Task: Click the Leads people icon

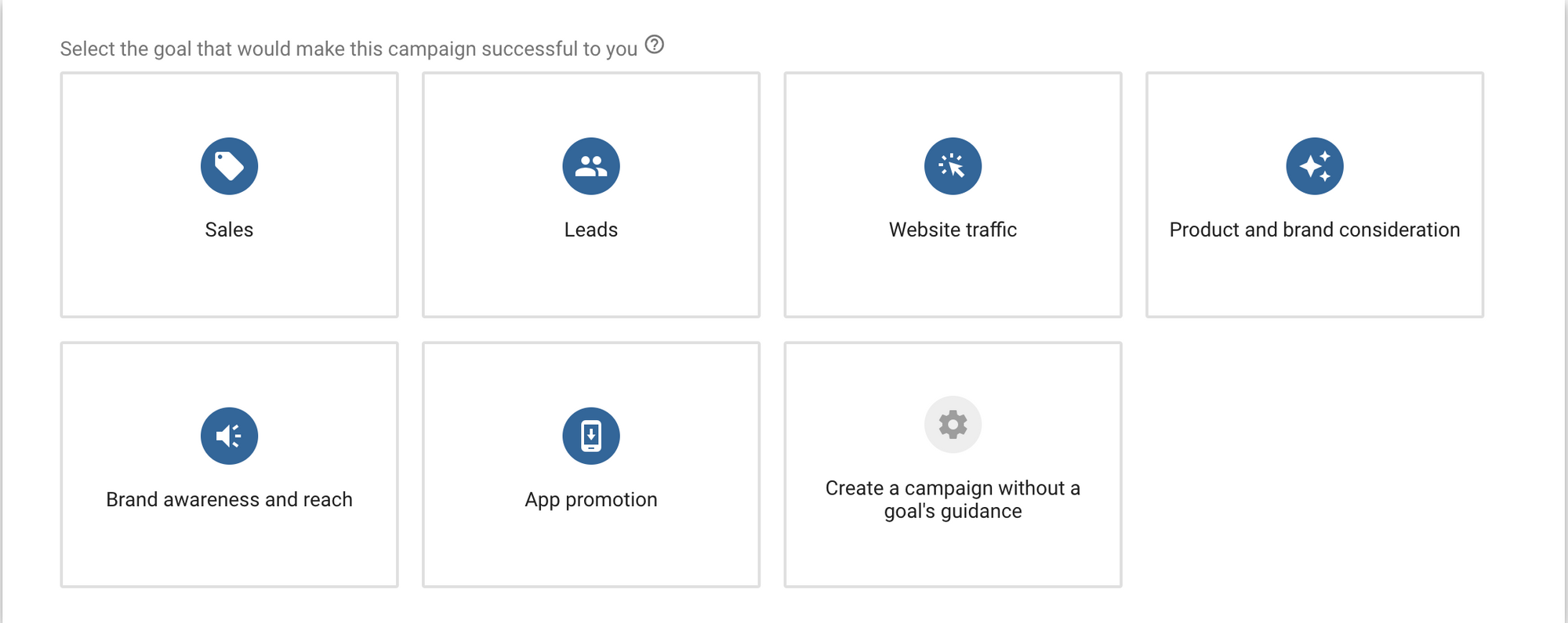Action: tap(591, 166)
